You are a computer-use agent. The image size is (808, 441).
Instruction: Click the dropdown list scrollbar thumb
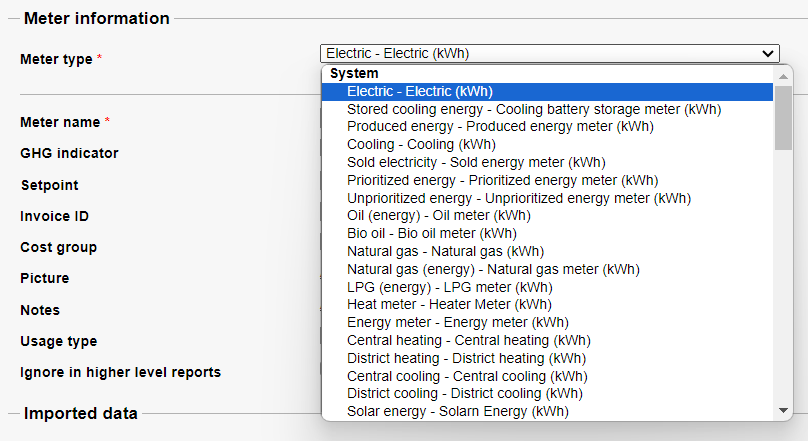pyautogui.click(x=784, y=116)
